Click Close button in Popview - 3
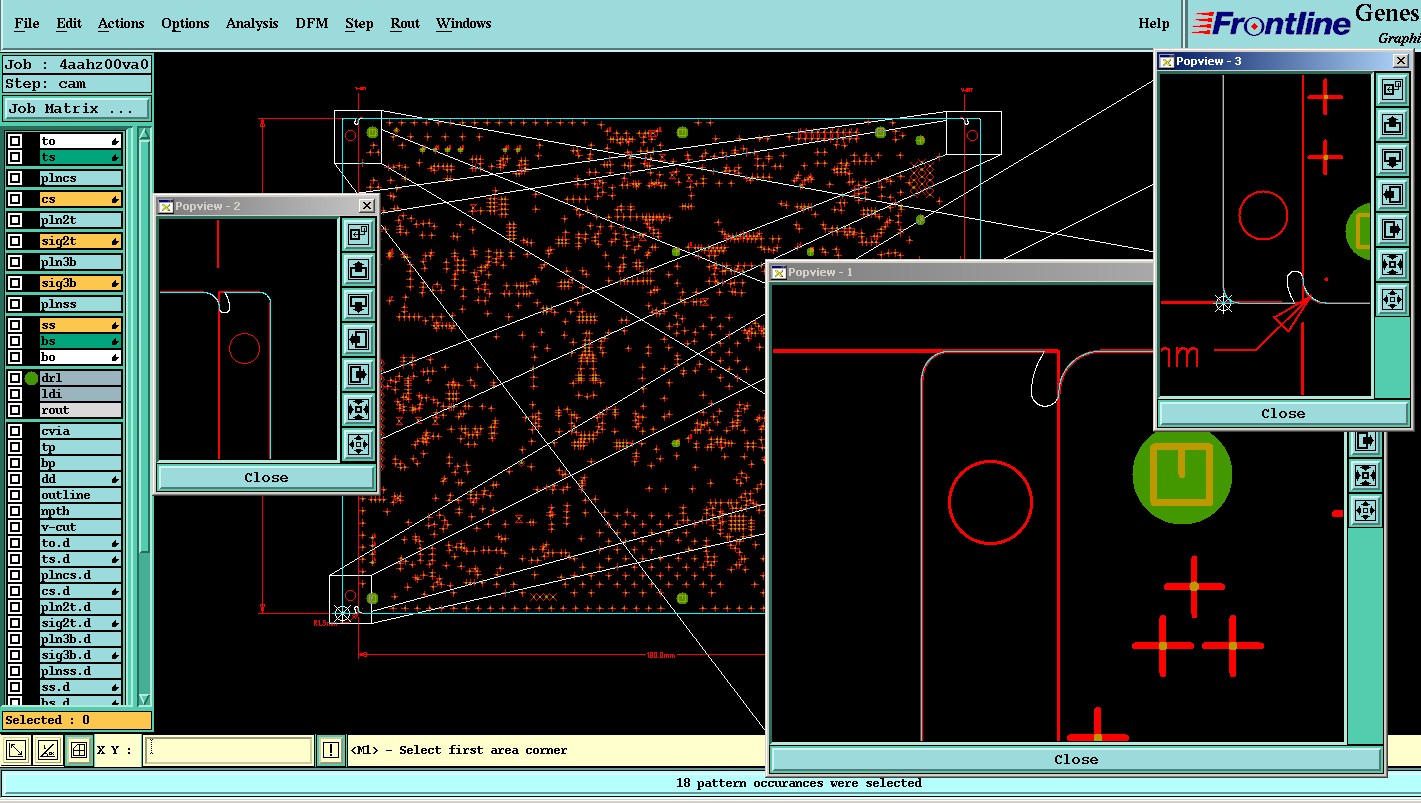 click(x=1283, y=413)
